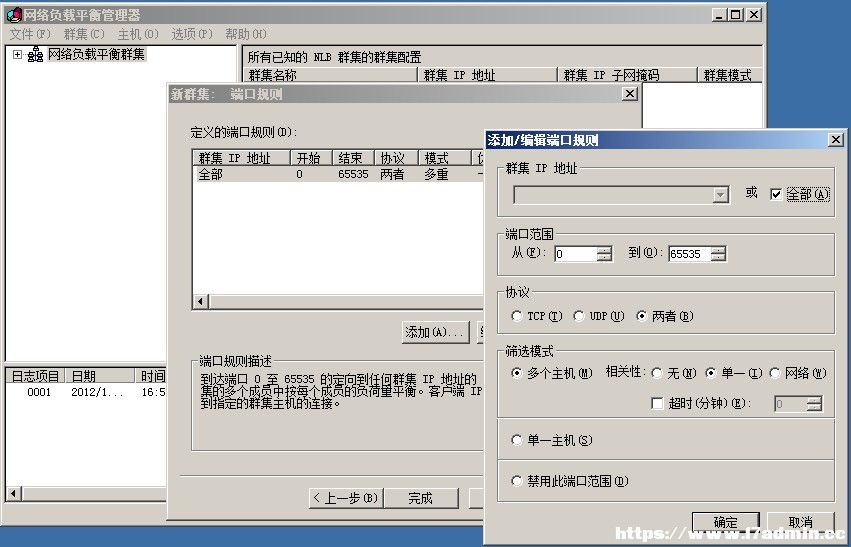The image size is (851, 547).
Task: Select the UDP(U) protocol radio
Action: 579,316
